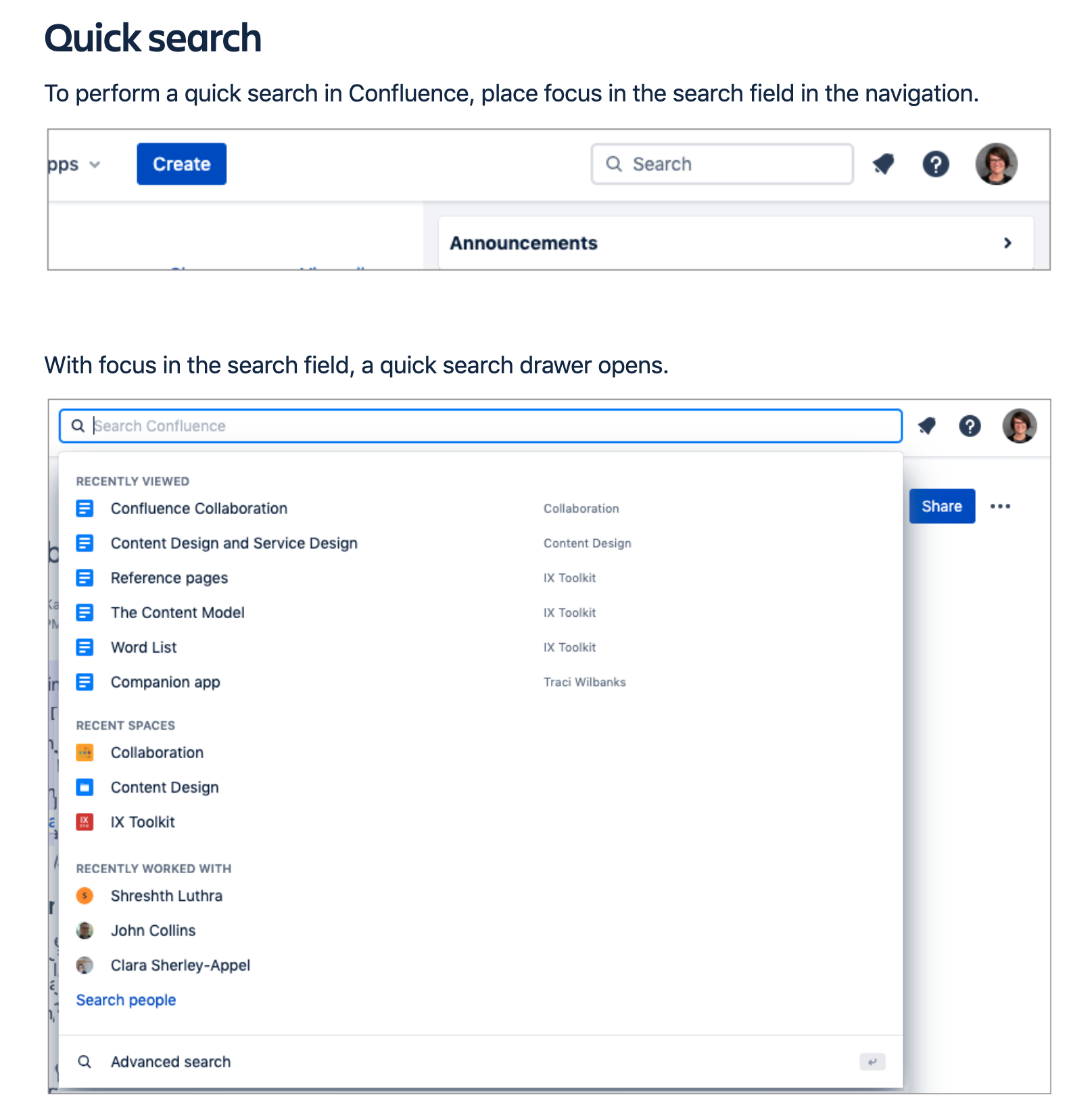Click the Collaboration space icon
Viewport: 1071px width, 1120px height.
pyautogui.click(x=85, y=752)
